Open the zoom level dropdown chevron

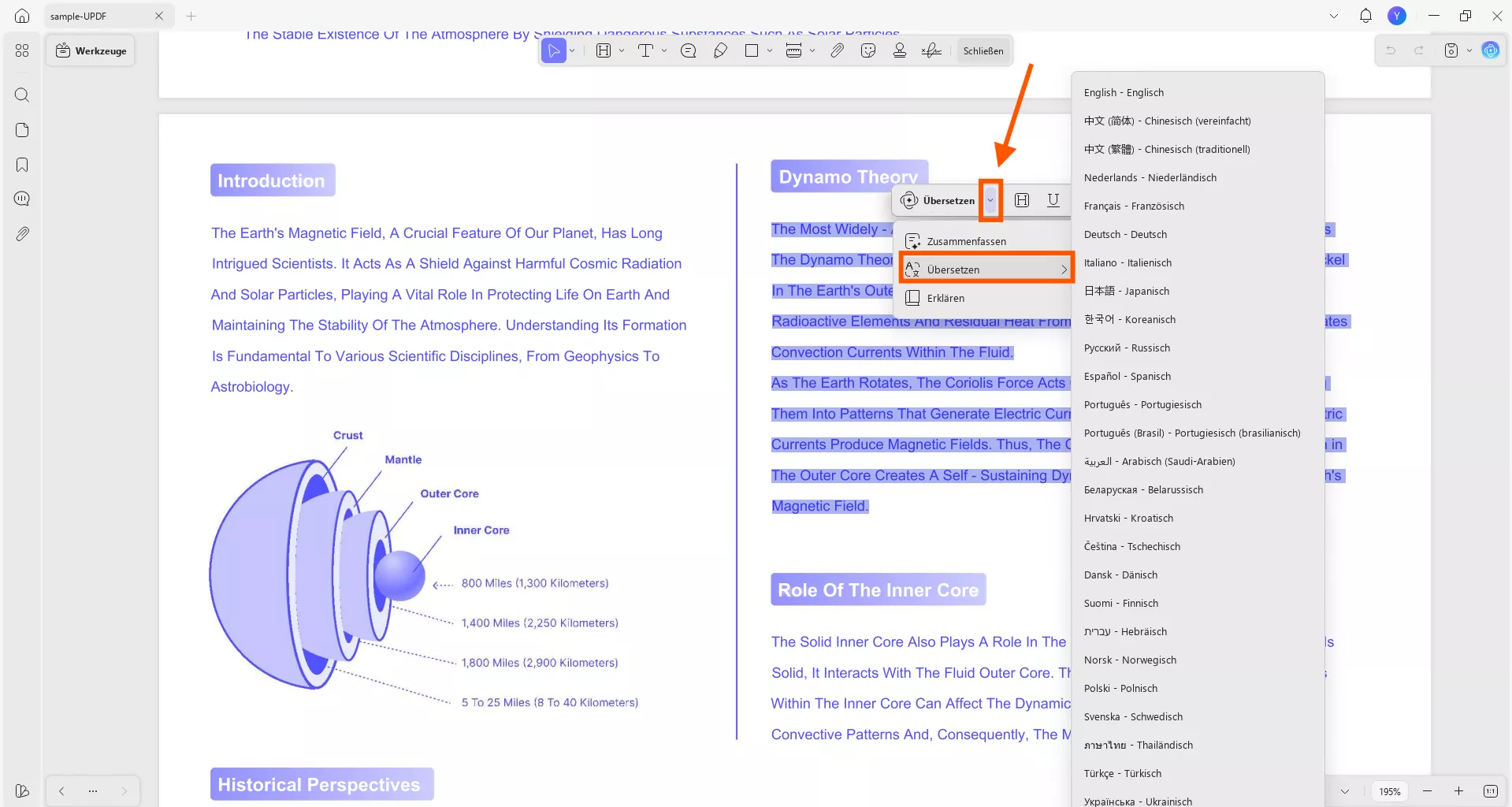1345,791
